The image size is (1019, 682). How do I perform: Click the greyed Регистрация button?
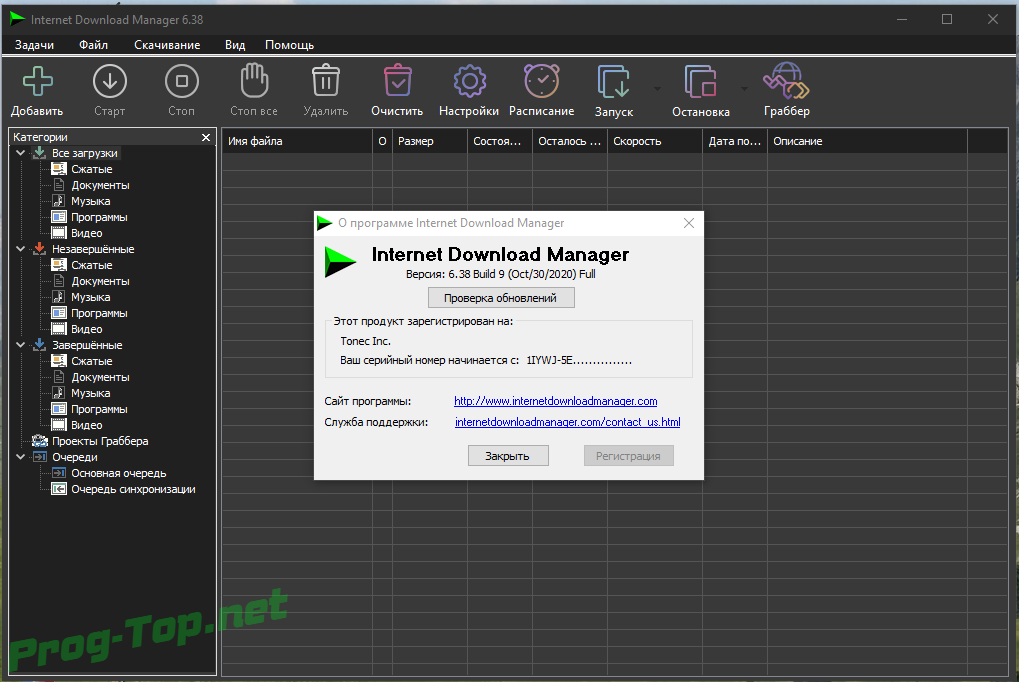point(628,456)
